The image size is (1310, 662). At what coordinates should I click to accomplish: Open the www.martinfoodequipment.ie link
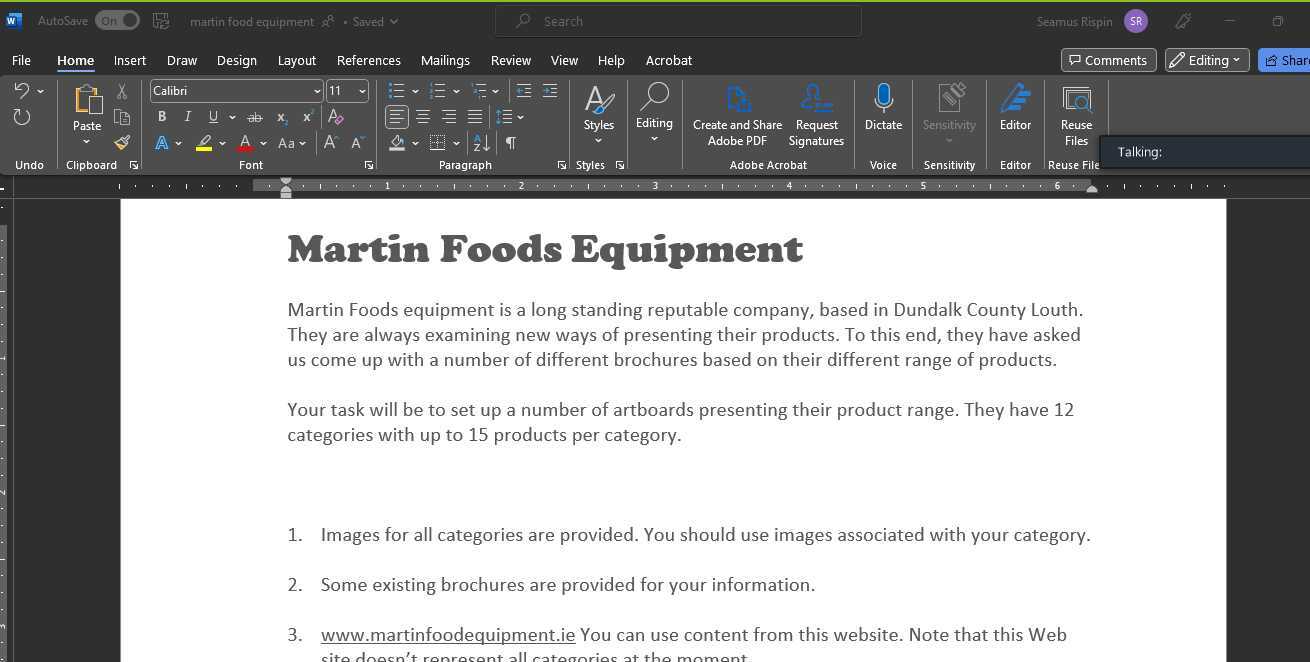(x=447, y=635)
